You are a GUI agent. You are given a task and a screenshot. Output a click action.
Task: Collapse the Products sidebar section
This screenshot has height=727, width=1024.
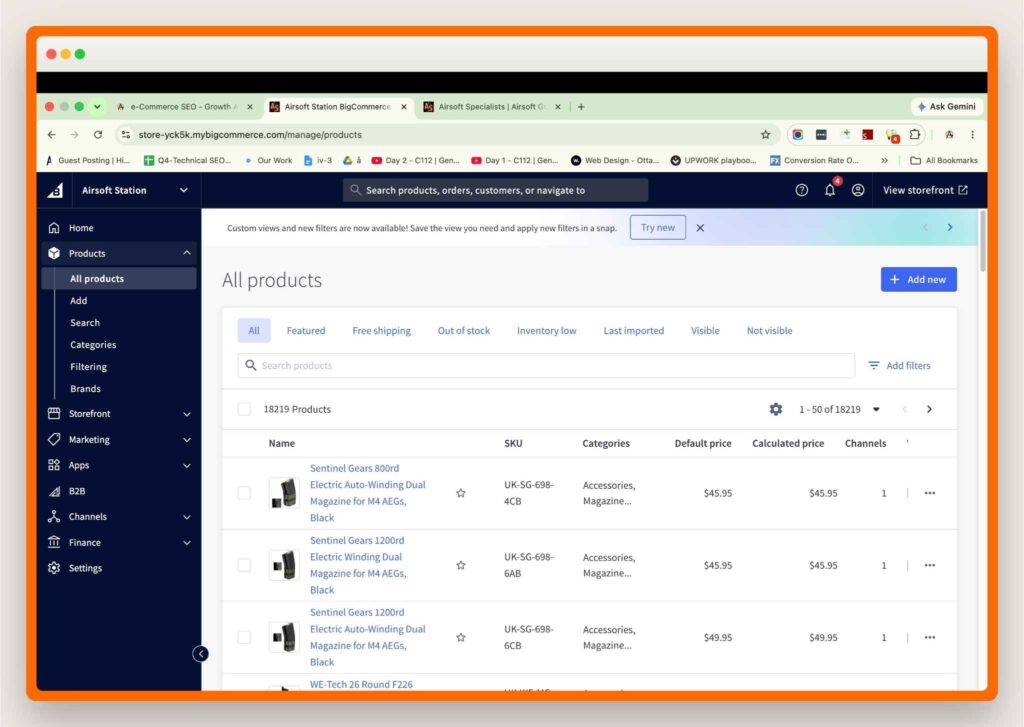[x=187, y=253]
